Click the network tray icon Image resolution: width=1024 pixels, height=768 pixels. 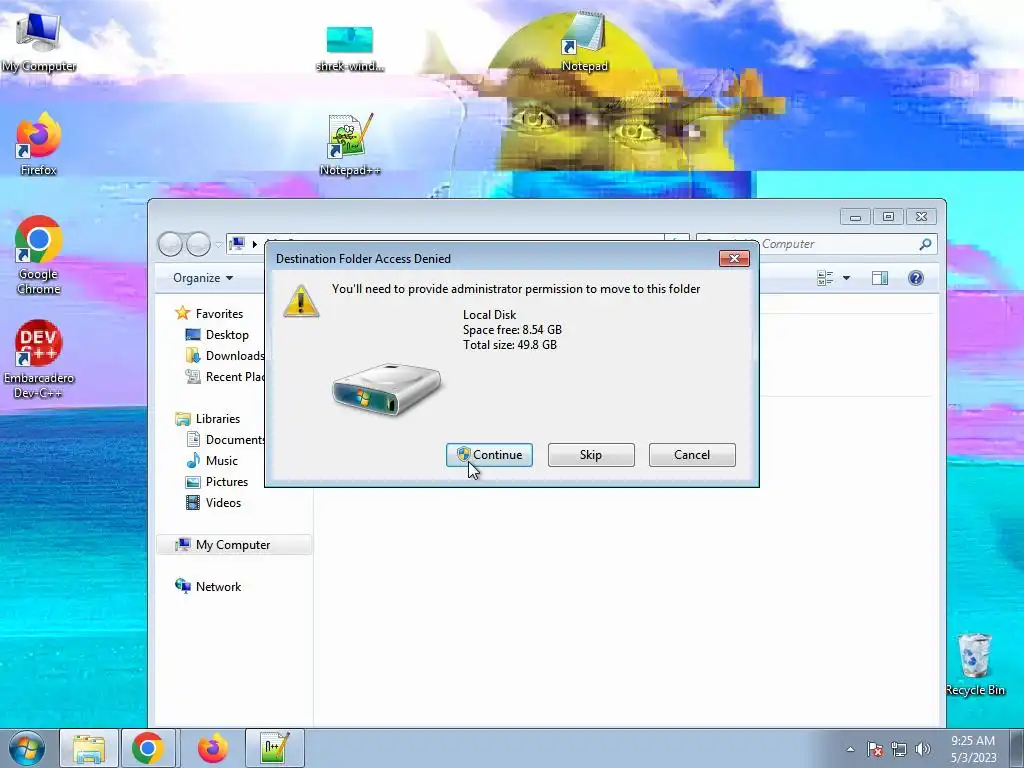(899, 749)
